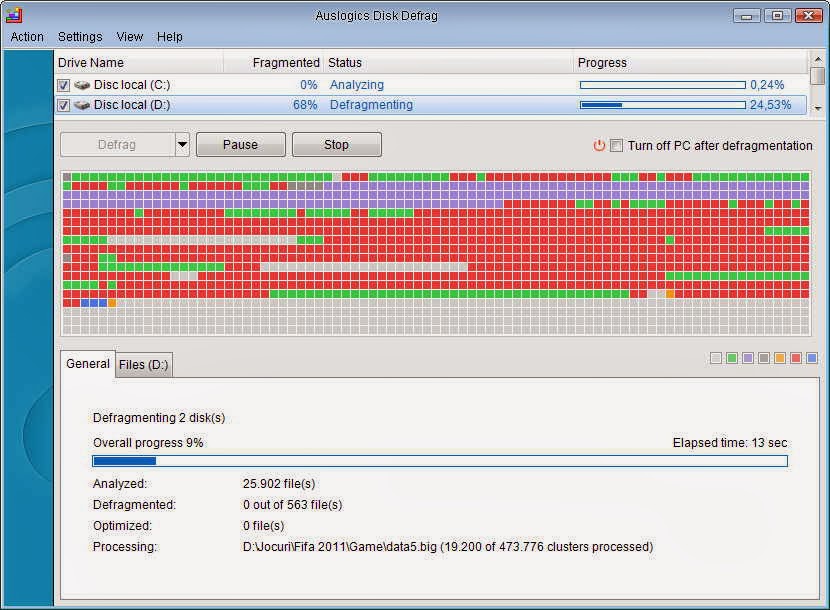Open the Action menu

[x=27, y=37]
